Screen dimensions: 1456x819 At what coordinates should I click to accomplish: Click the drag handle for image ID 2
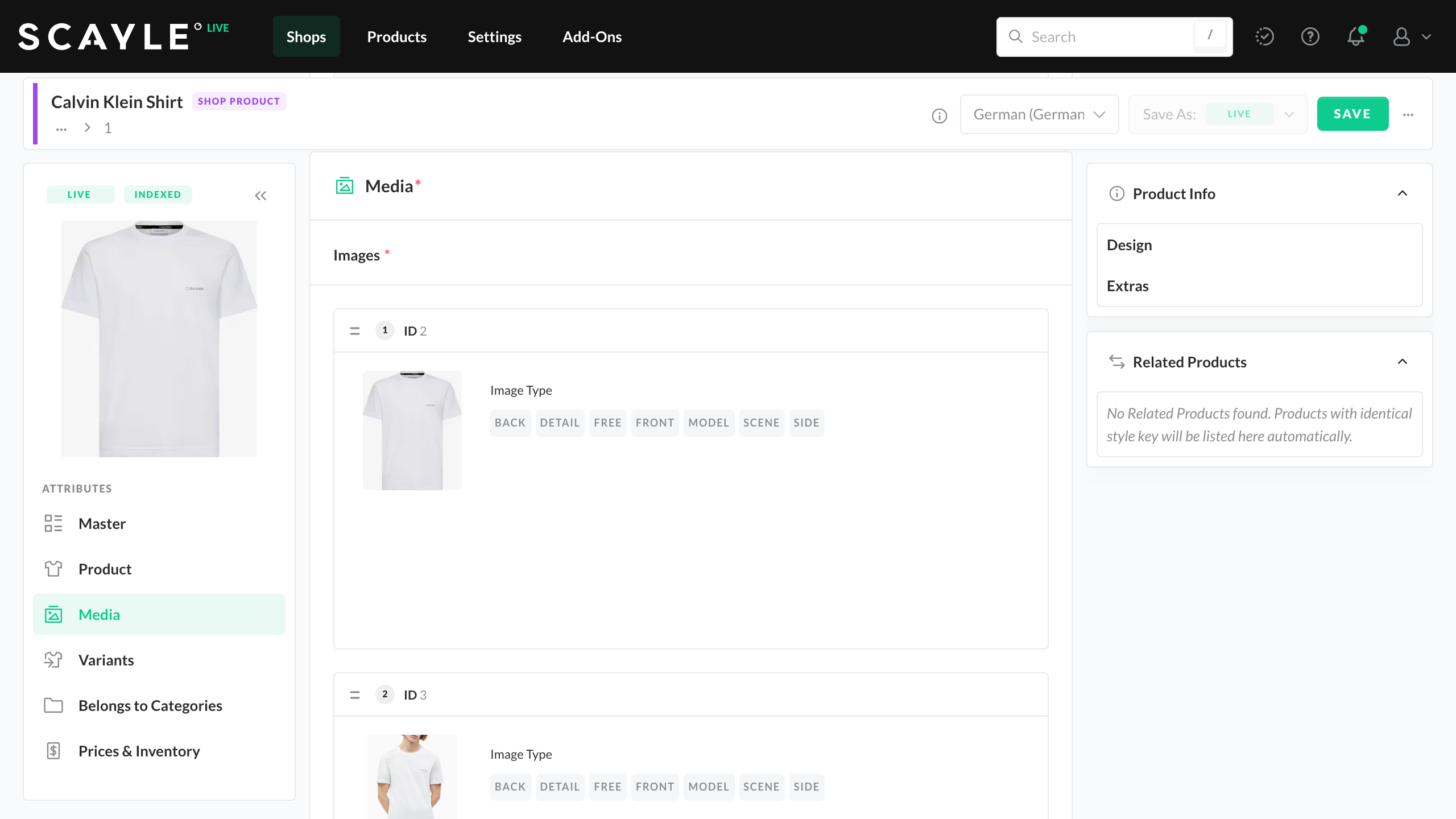[x=355, y=331]
